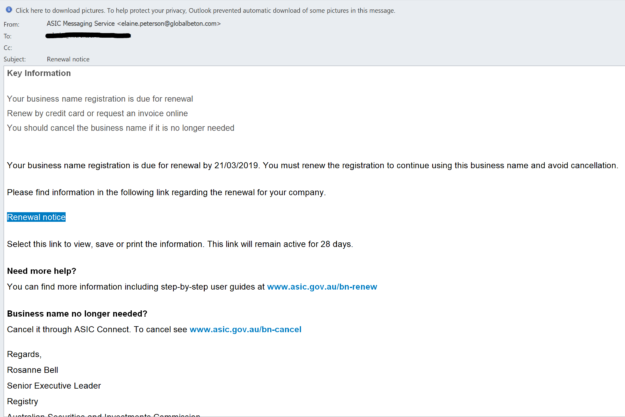Click the Rosanne Bell signature name

(31, 370)
